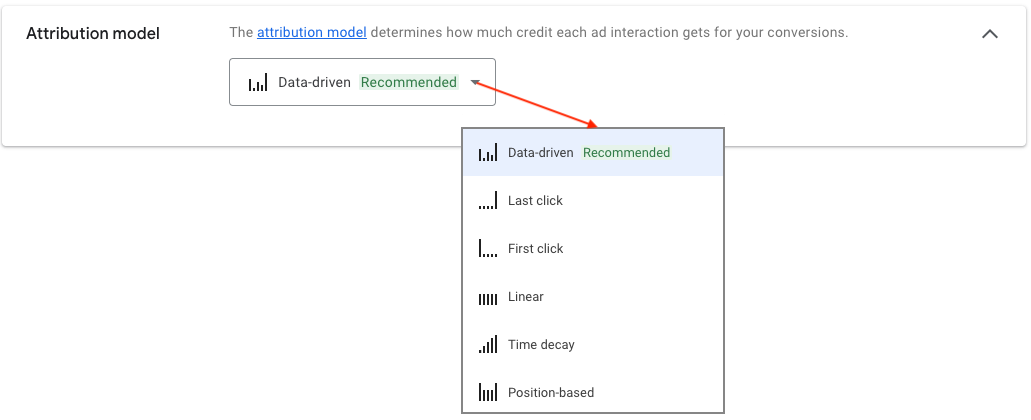The width and height of the screenshot is (1031, 420).
Task: Open the attribution model dropdown arrow
Action: pos(473,83)
